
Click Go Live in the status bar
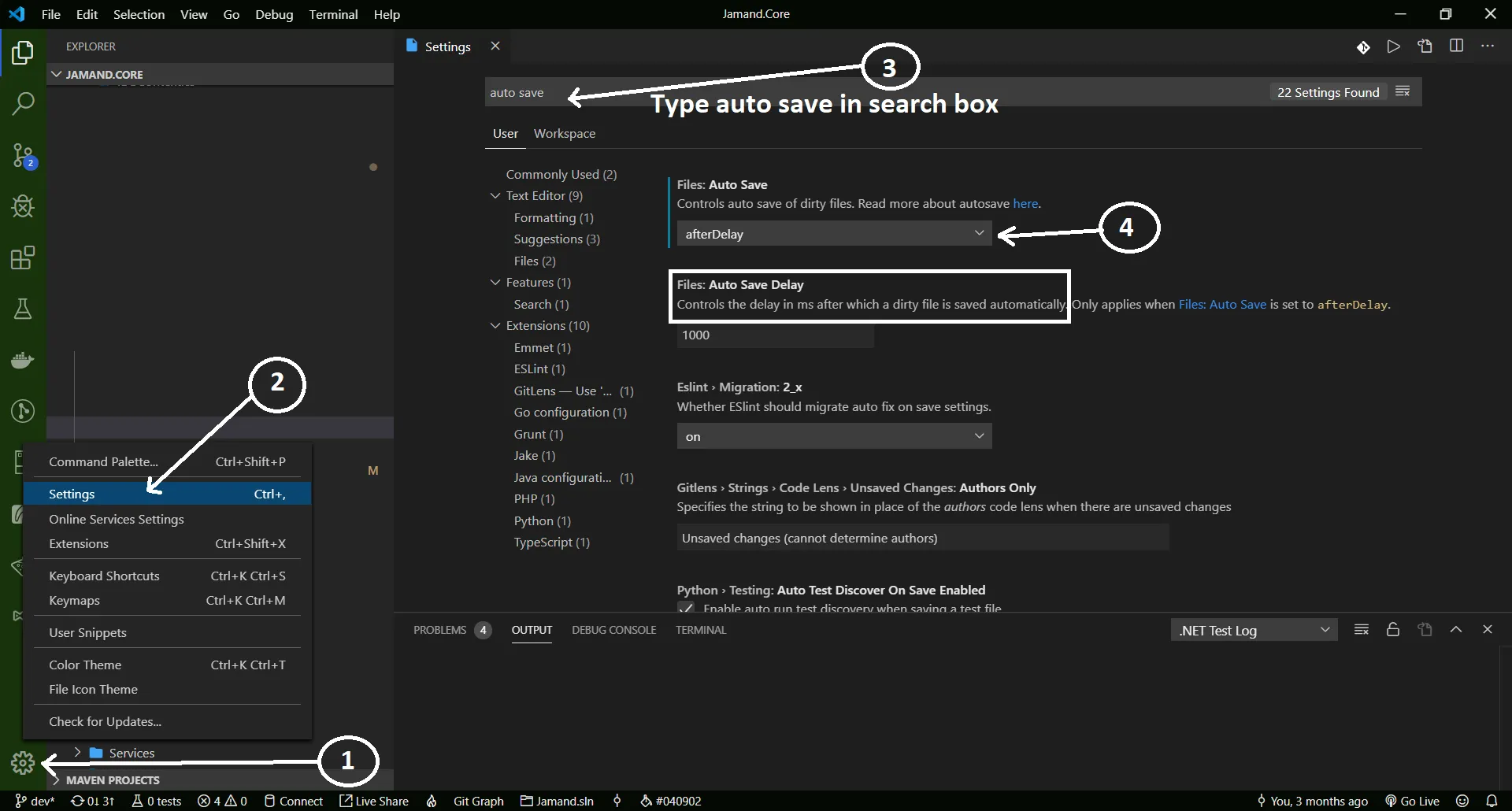[x=1412, y=801]
